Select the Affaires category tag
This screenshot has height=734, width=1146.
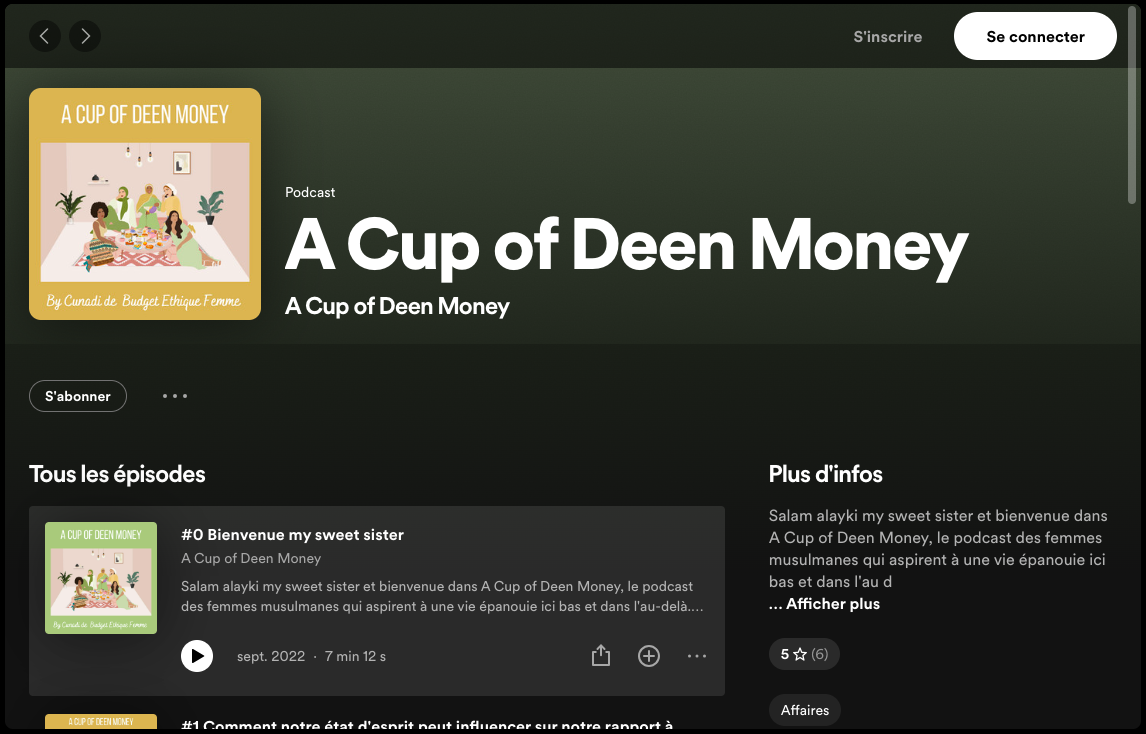[805, 710]
